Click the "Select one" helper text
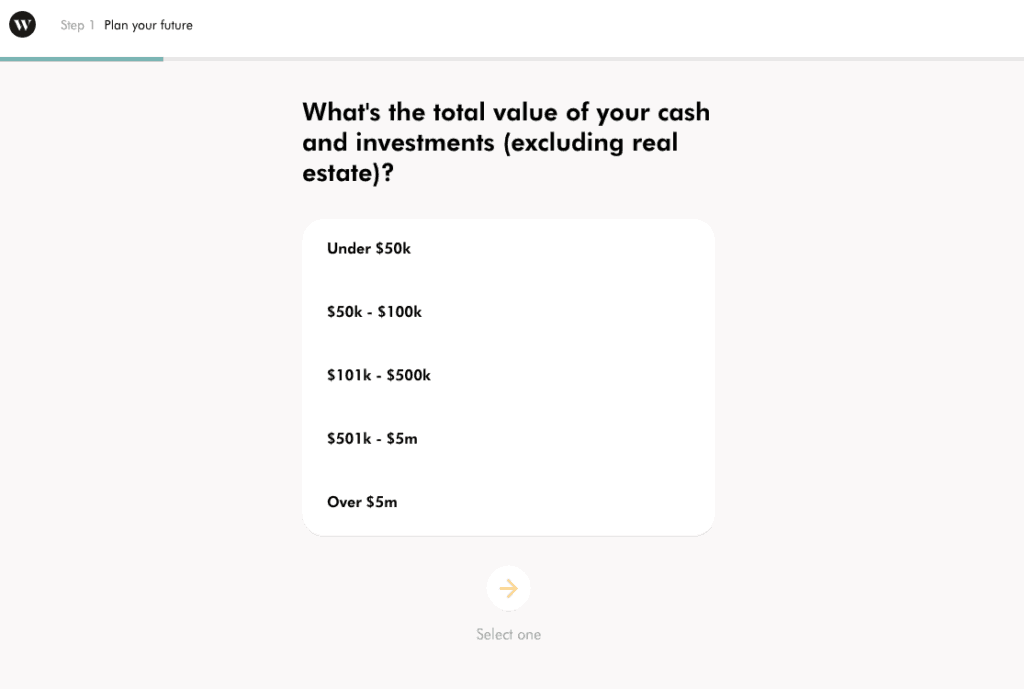This screenshot has height=689, width=1024. [509, 634]
